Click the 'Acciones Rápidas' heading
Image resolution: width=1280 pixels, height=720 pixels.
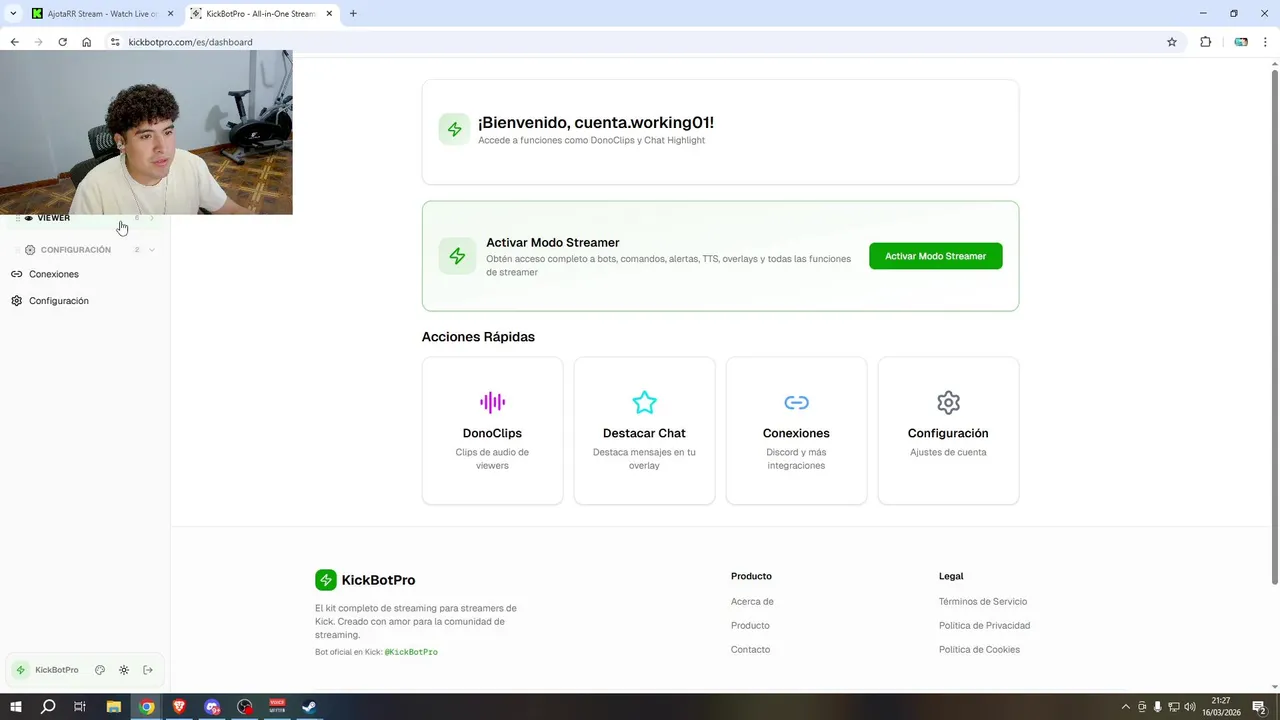tap(478, 337)
